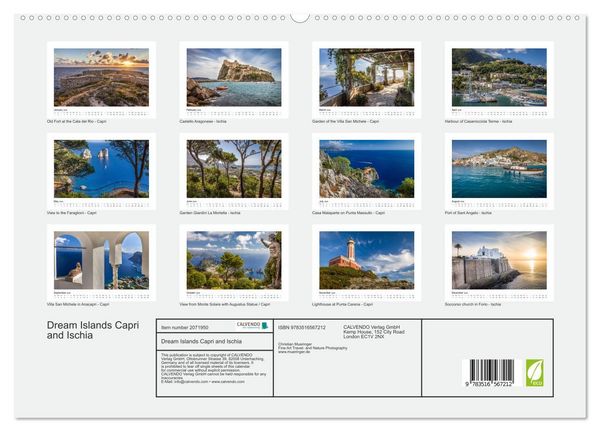600x432 pixels.
Task: Select the Villa San Michele in Anacapri photo
Action: (x=101, y=260)
